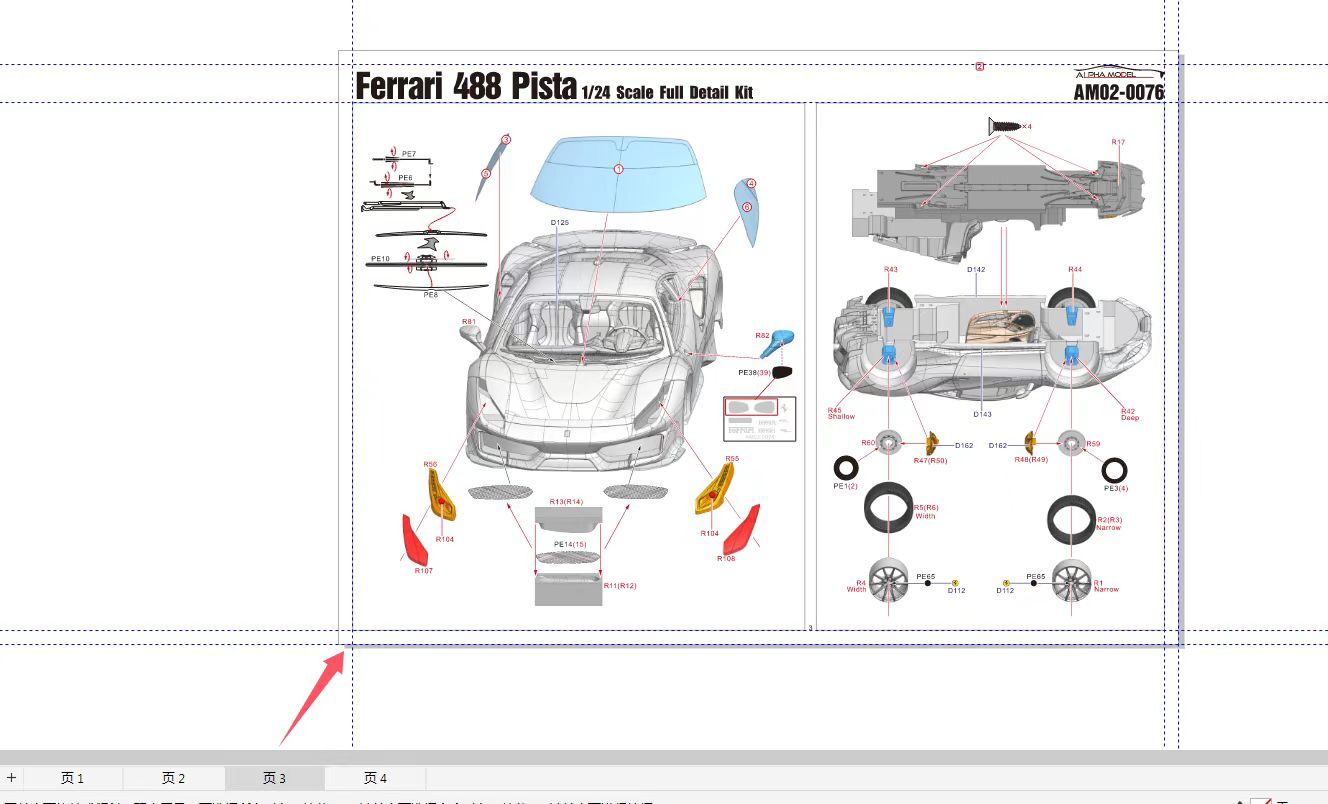Select the 'Ferrari 488 Pista' title text

(466, 86)
